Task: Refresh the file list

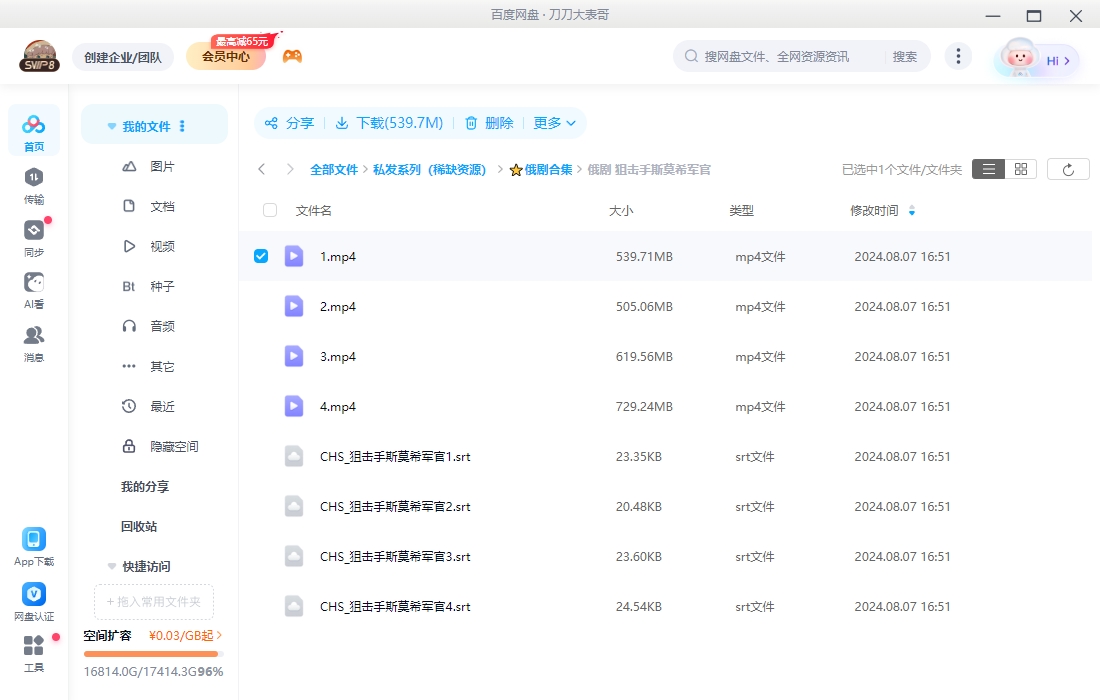Action: pos(1068,168)
